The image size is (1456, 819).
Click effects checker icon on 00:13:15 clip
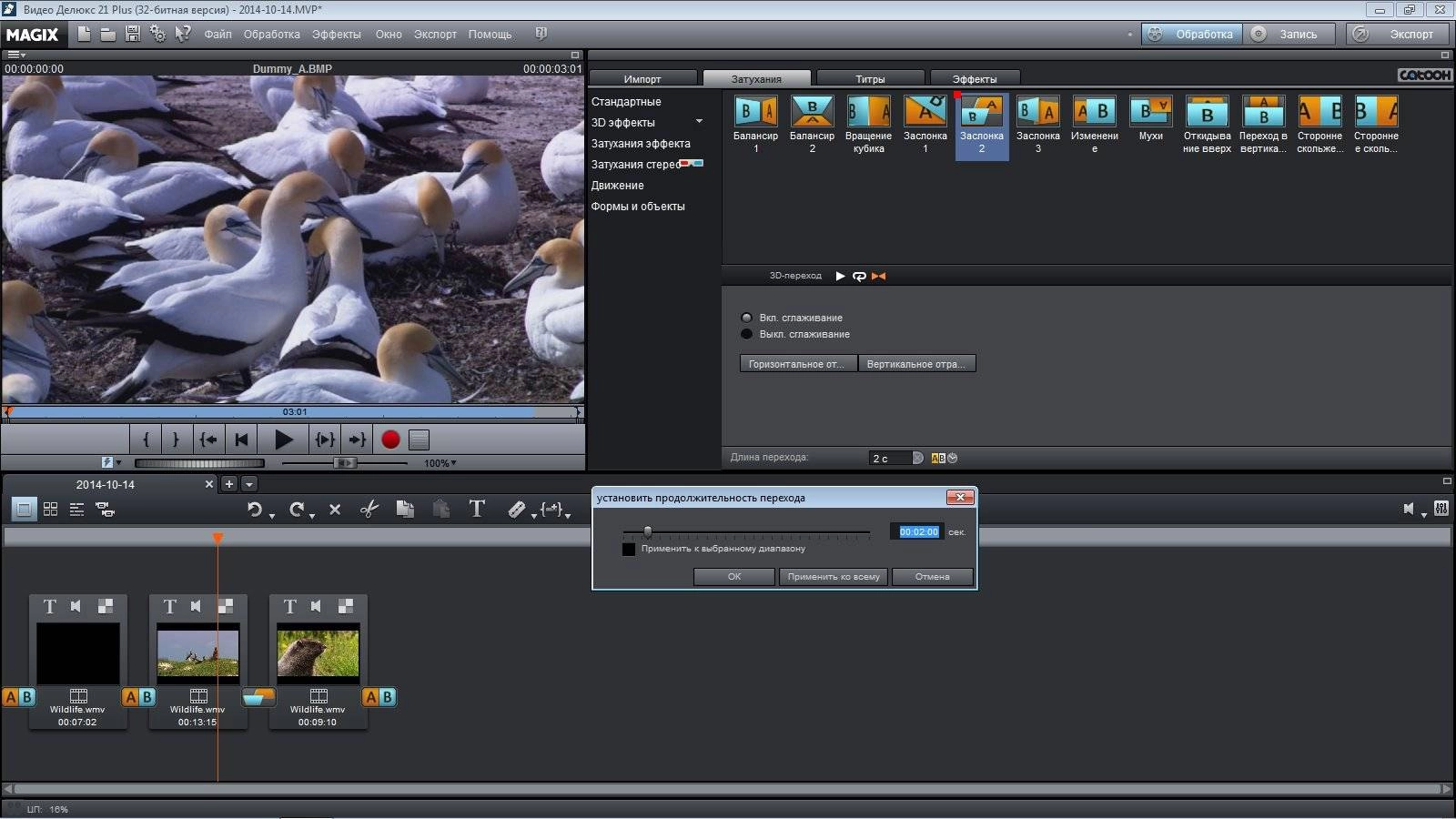coord(225,606)
